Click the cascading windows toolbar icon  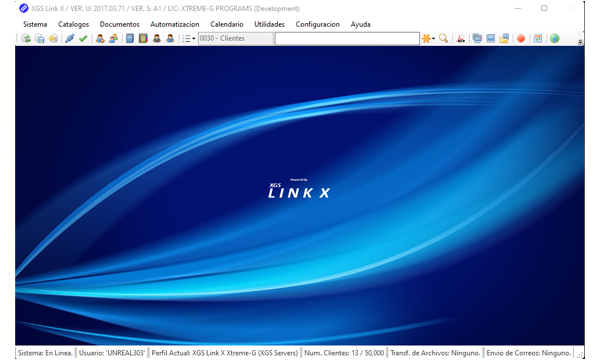[477, 38]
